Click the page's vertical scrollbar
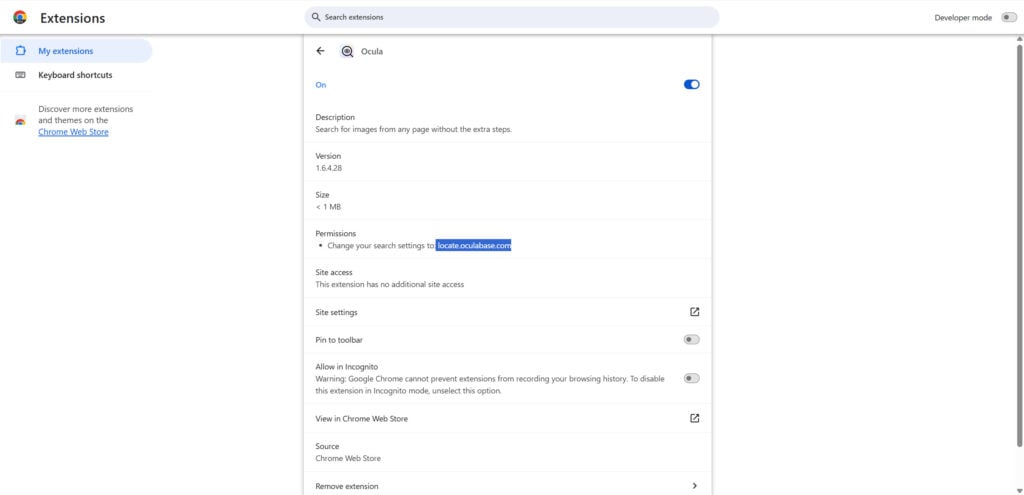 pos(1019,250)
